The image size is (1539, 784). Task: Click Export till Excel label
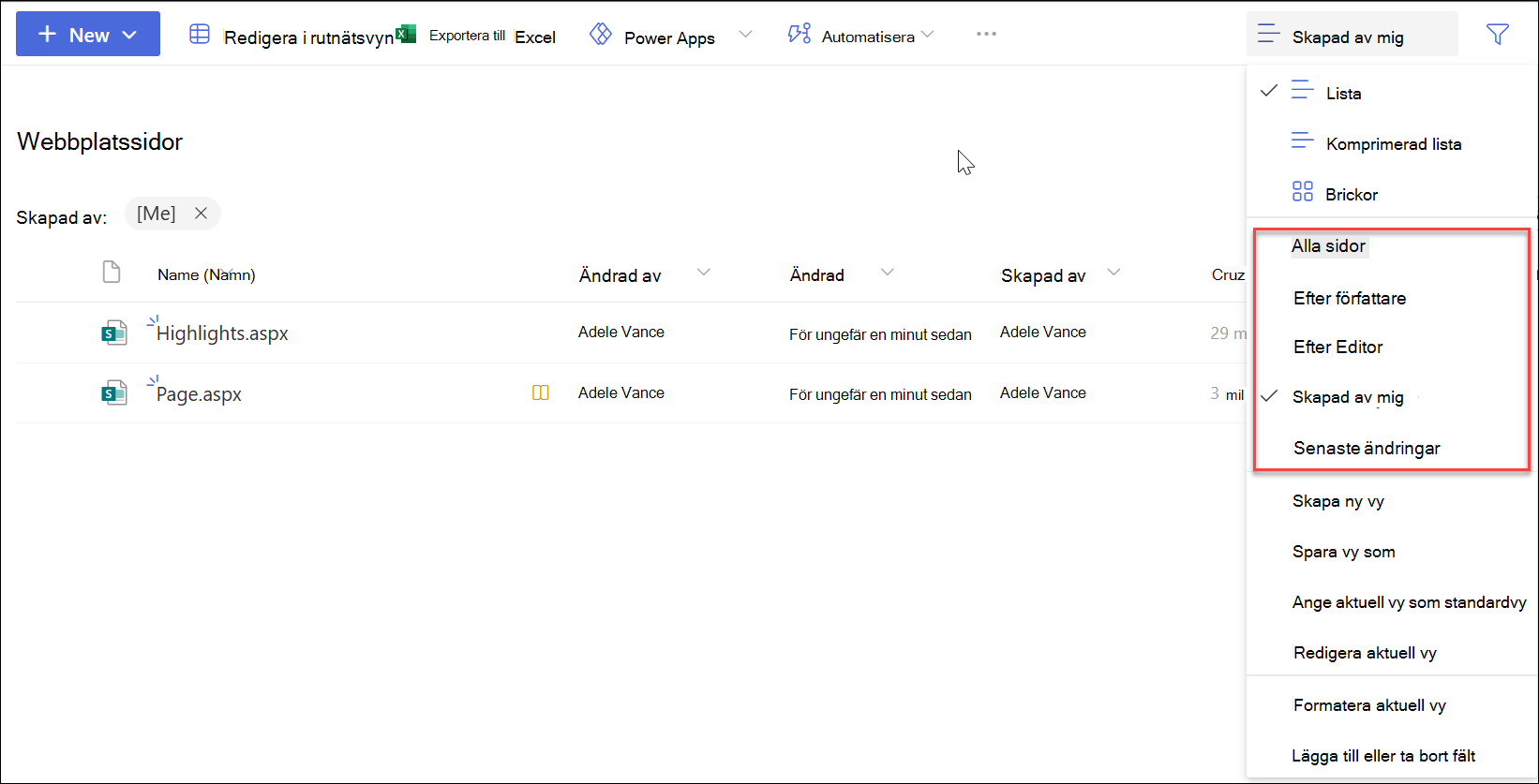tap(492, 36)
